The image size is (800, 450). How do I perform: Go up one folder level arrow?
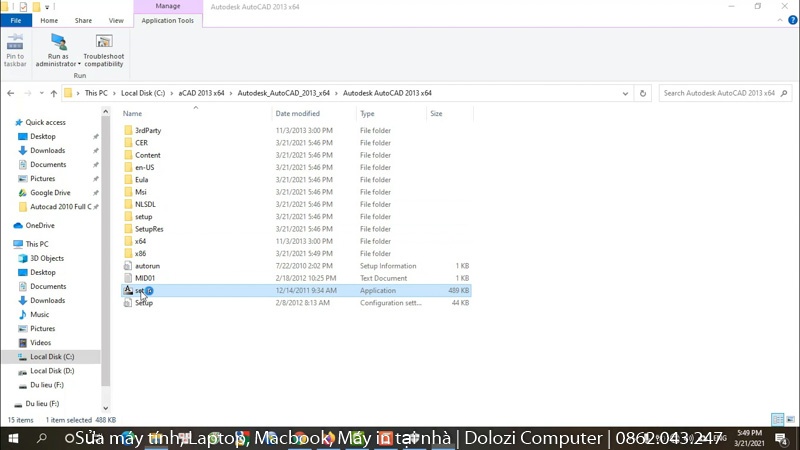pos(54,93)
